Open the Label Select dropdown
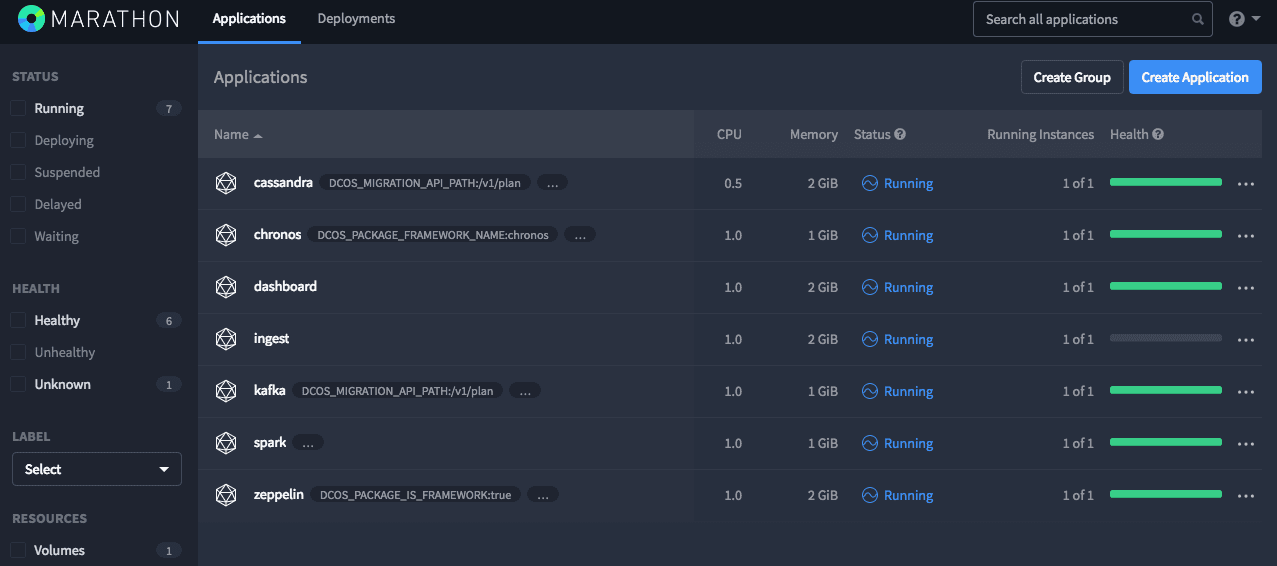Image resolution: width=1277 pixels, height=566 pixels. 97,469
